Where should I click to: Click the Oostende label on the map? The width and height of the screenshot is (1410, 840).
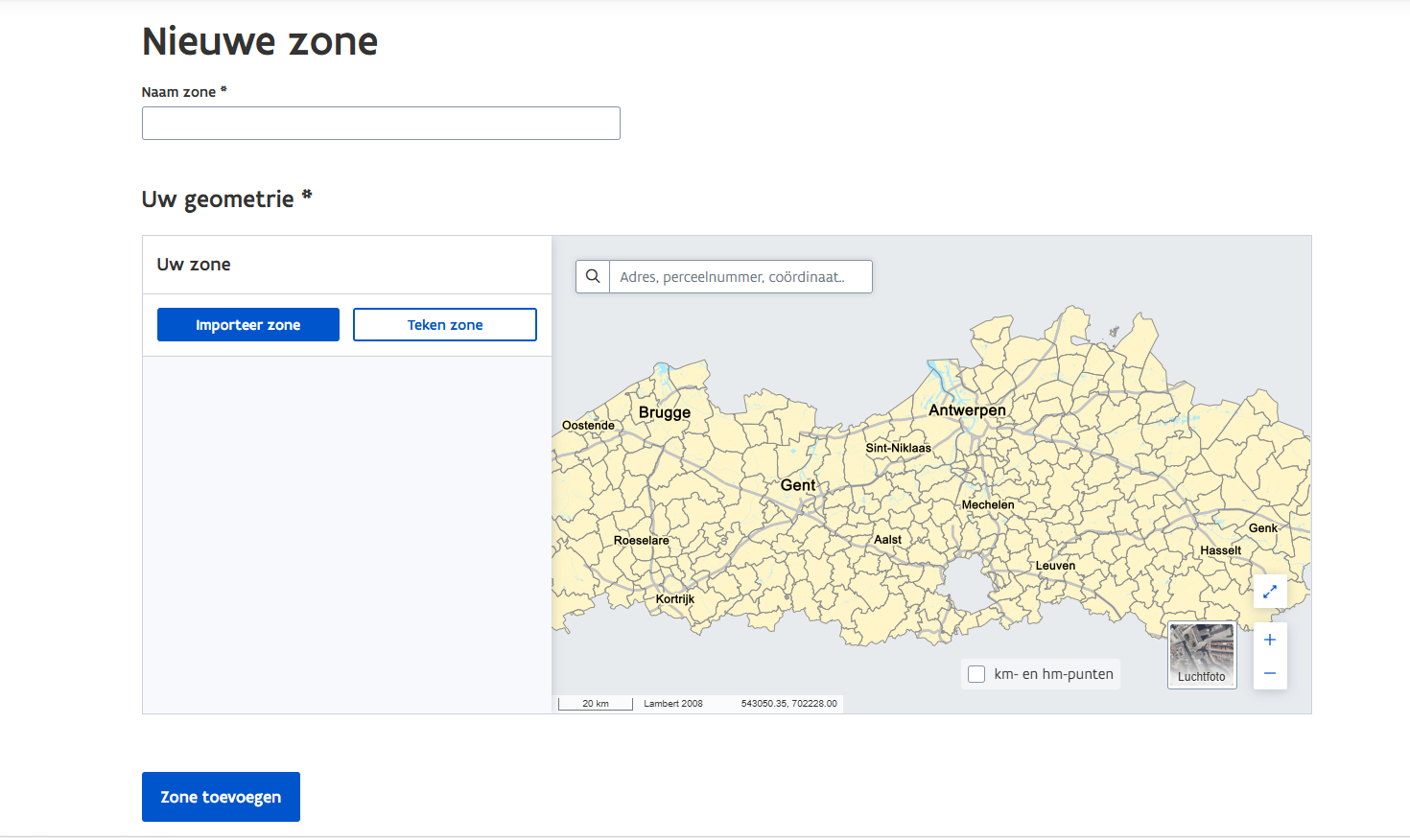click(x=588, y=425)
